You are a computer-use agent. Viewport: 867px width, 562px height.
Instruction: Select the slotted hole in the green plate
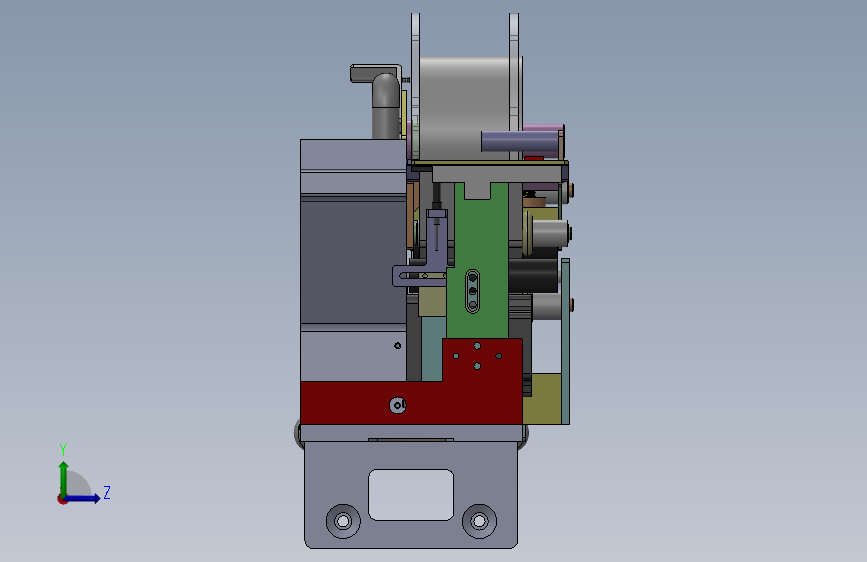coord(472,292)
